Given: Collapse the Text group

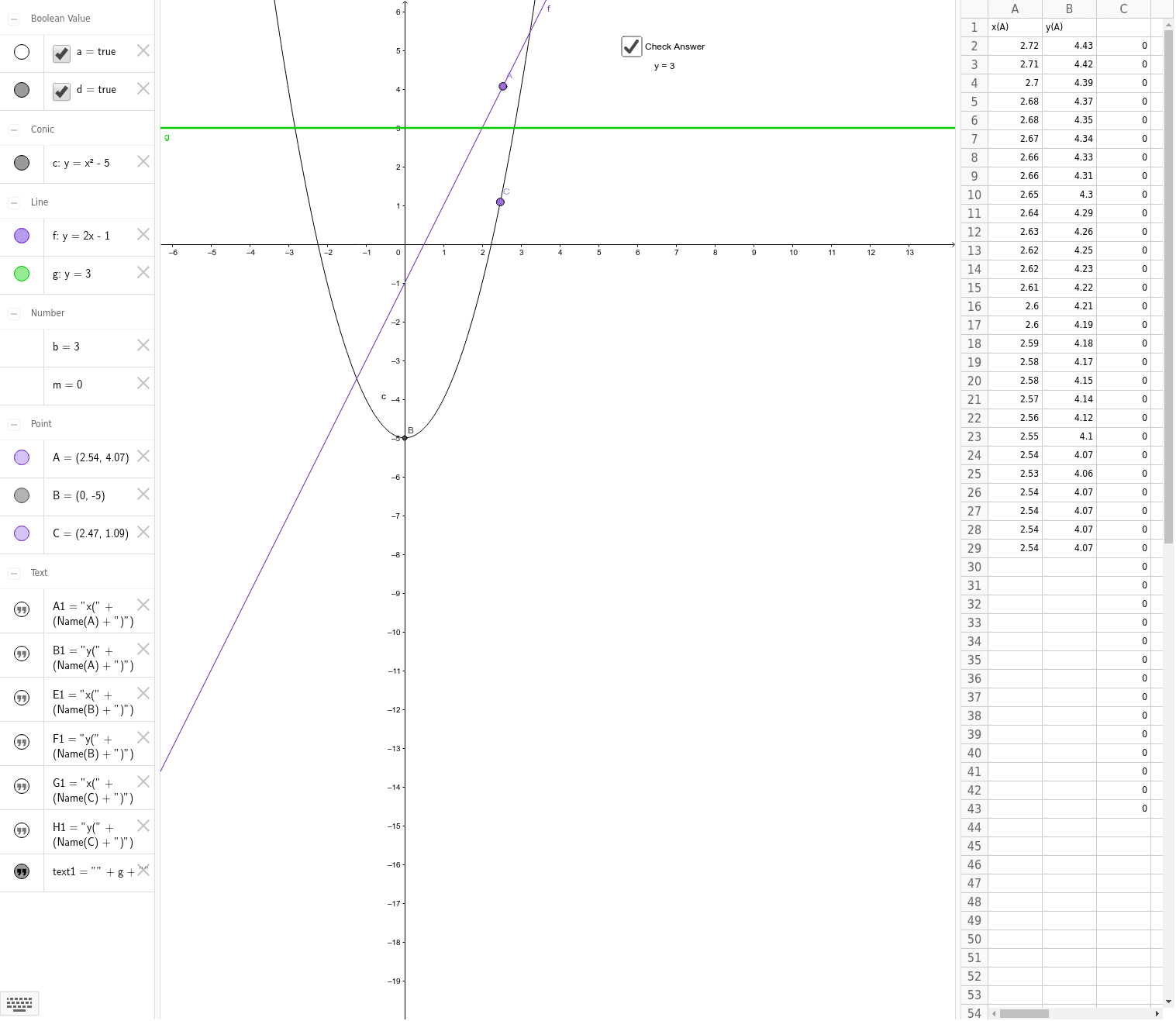Looking at the screenshot, I should pos(14,573).
